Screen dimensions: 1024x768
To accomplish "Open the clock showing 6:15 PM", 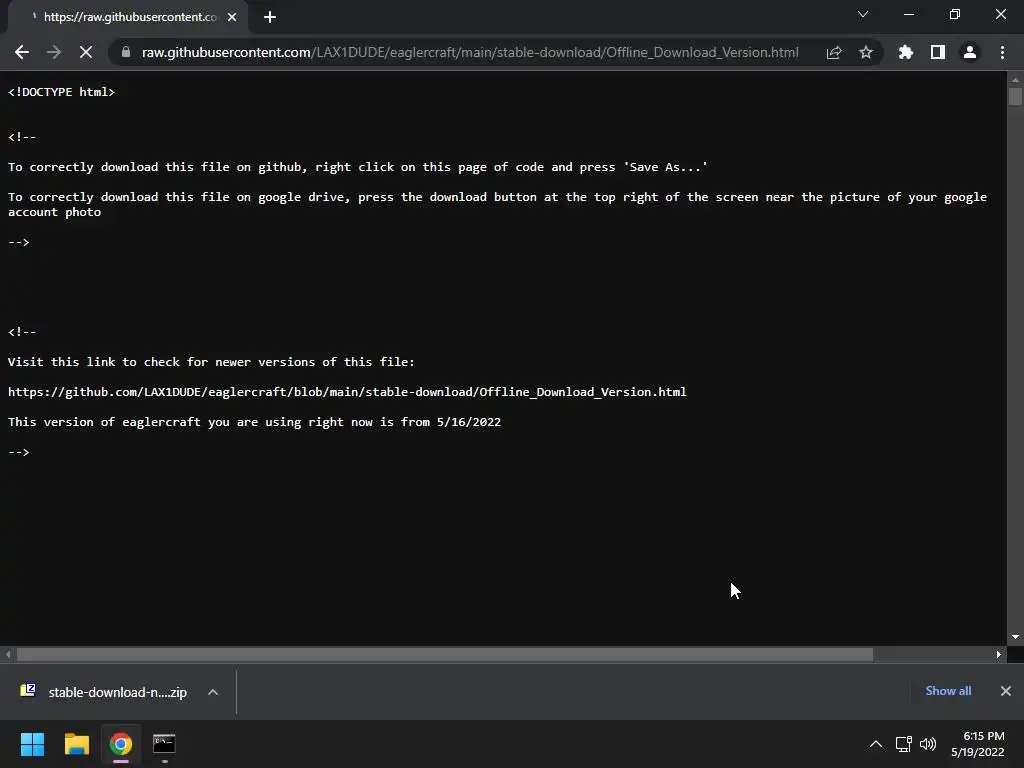I will tap(978, 744).
